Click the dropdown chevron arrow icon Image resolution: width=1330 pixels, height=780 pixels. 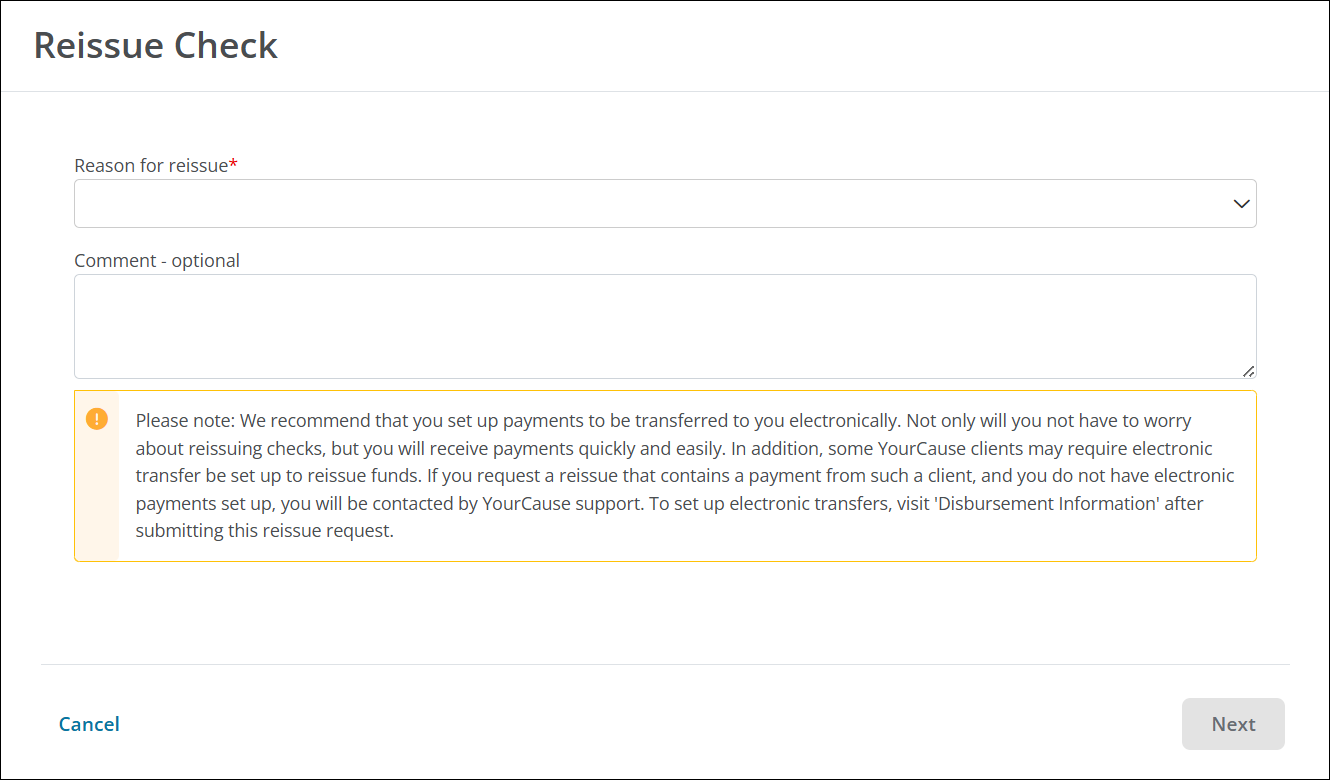coord(1241,204)
